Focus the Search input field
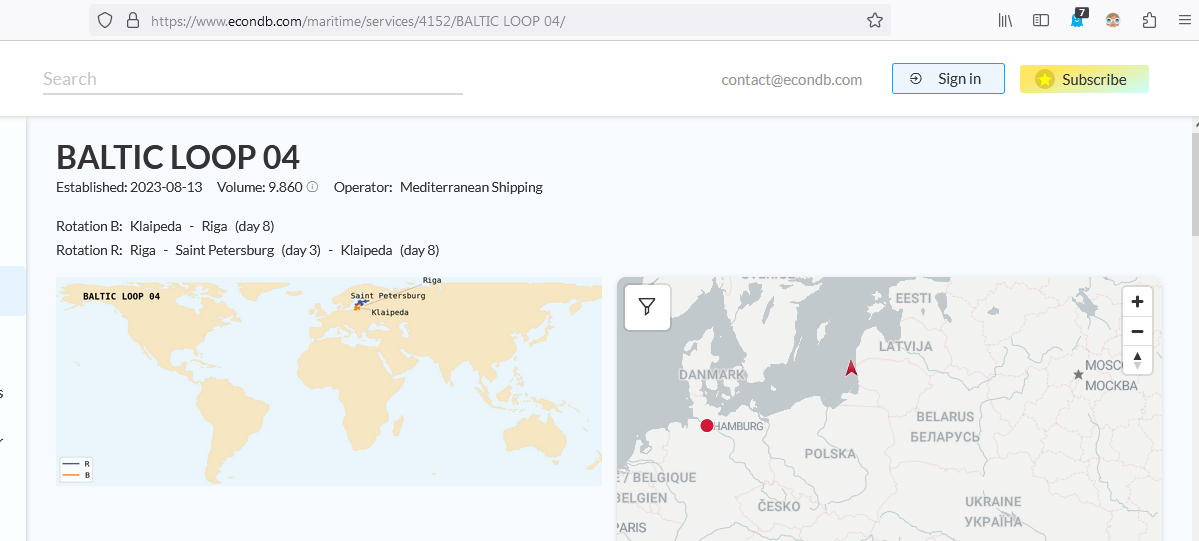This screenshot has height=541, width=1199. click(x=252, y=79)
